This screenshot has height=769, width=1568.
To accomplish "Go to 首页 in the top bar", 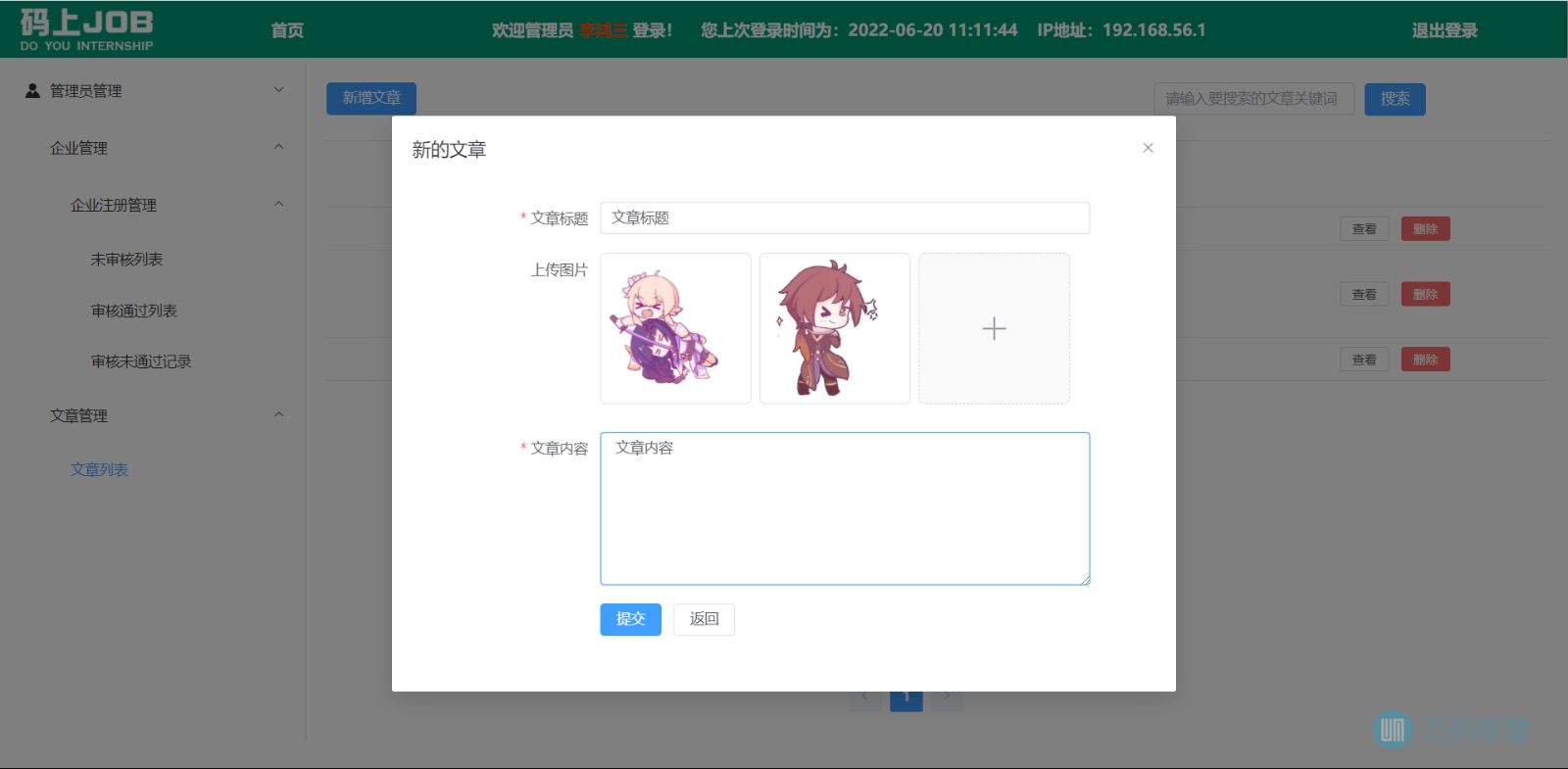I will (x=287, y=30).
